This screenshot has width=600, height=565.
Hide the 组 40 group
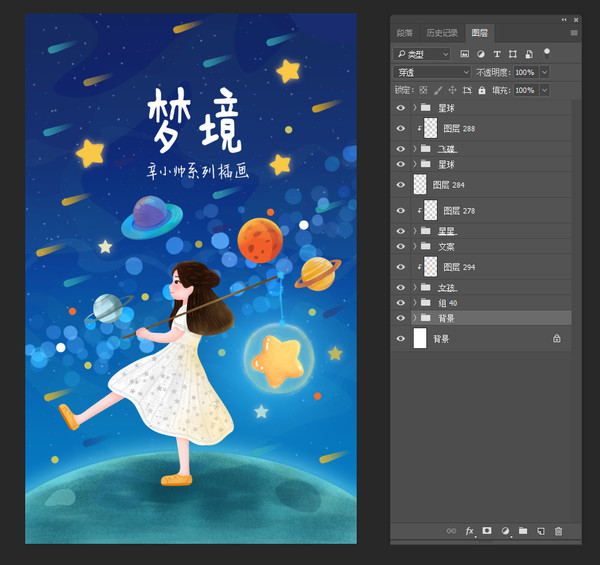point(401,302)
